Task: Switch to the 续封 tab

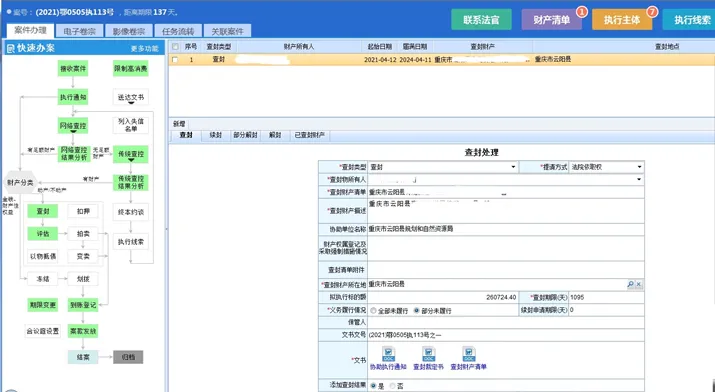Action: click(216, 135)
